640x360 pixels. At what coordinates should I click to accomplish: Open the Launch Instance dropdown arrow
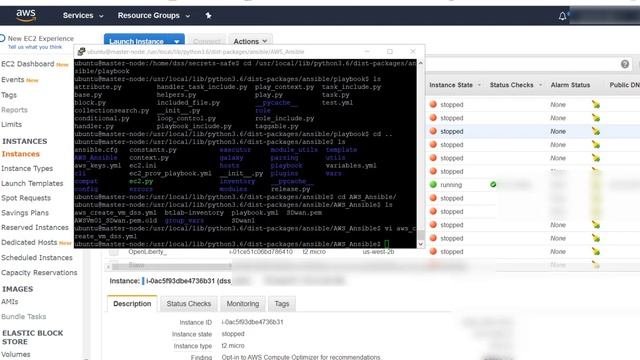point(177,41)
